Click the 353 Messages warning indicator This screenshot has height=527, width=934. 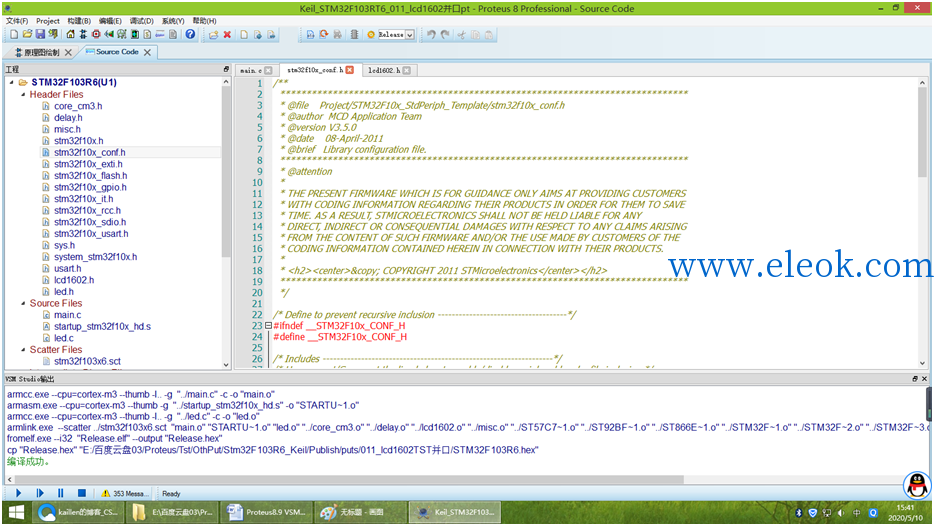coord(123,494)
